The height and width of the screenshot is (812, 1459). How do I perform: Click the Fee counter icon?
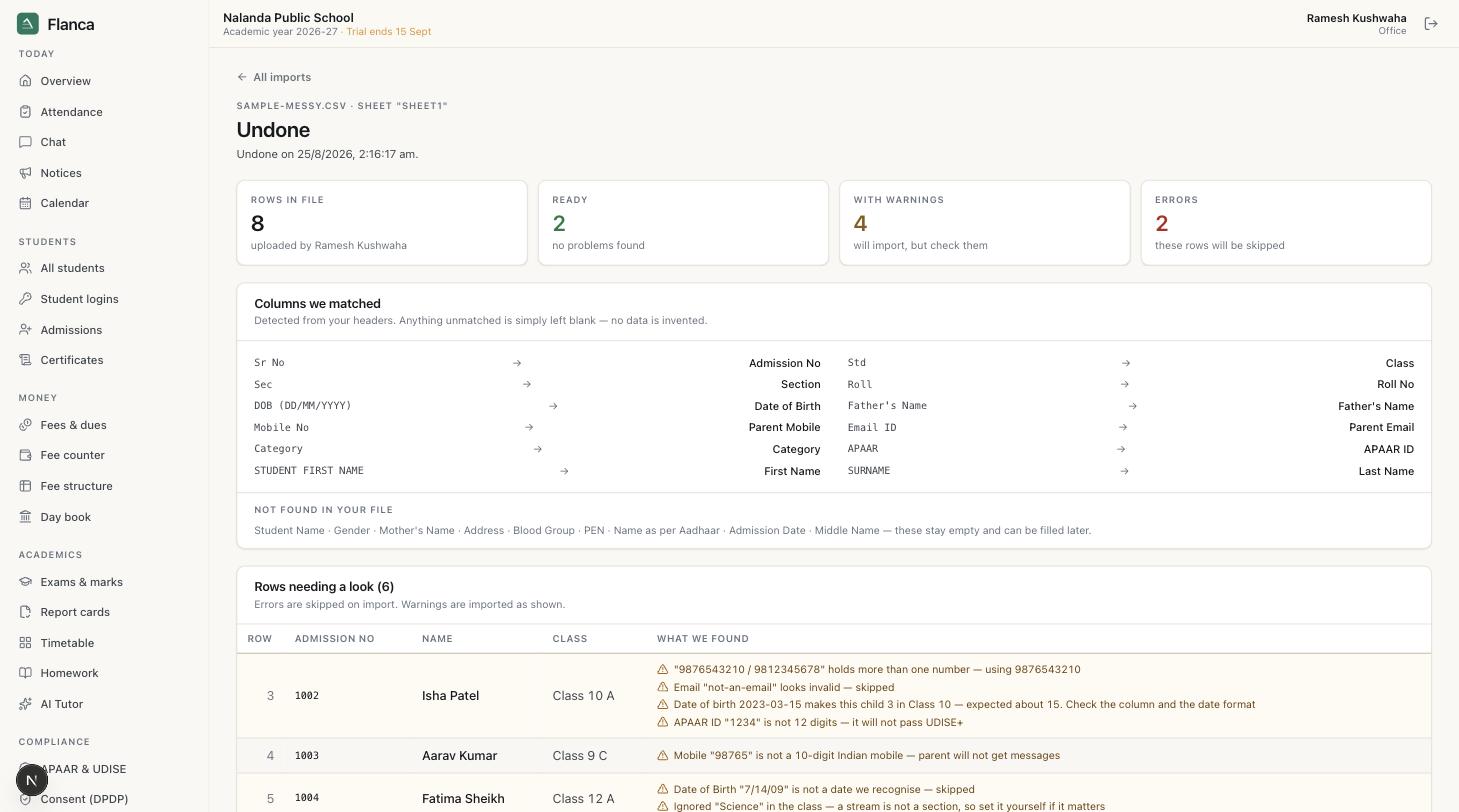[25, 455]
